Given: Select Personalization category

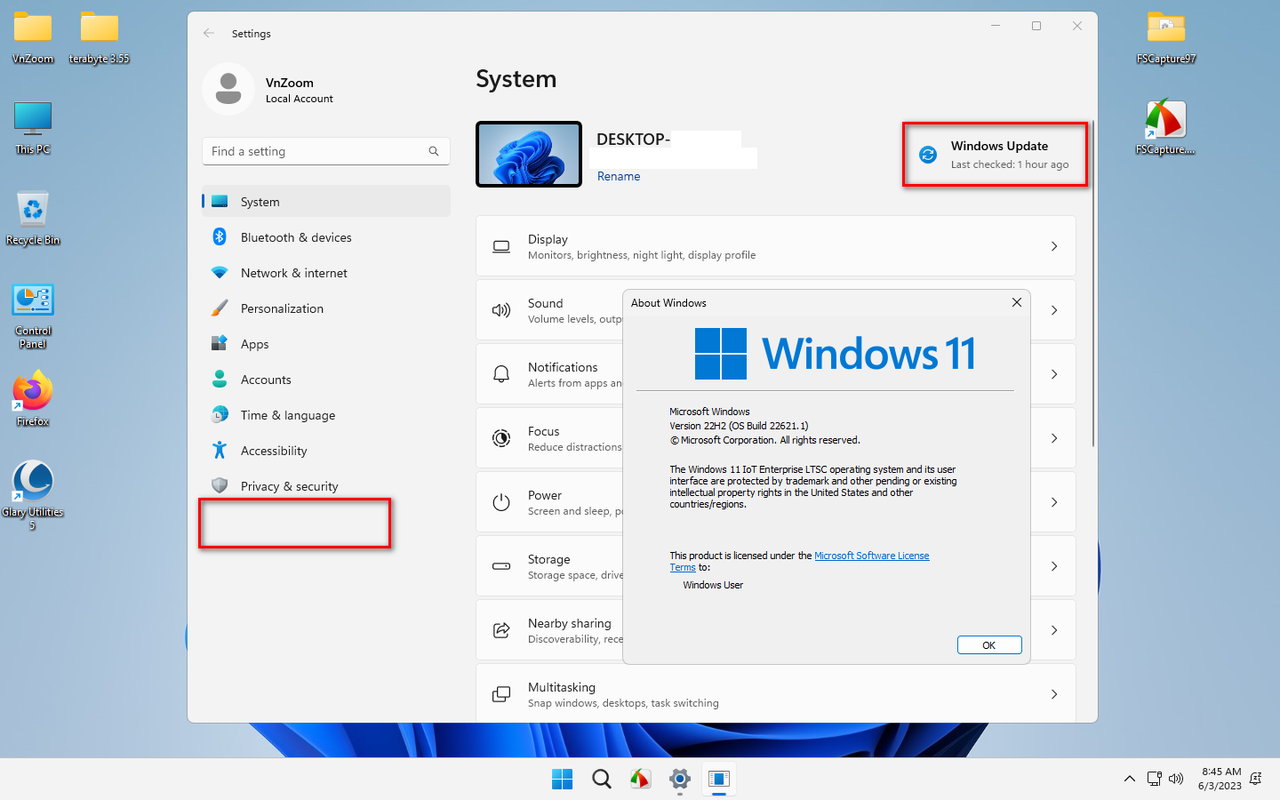Looking at the screenshot, I should pos(326,308).
